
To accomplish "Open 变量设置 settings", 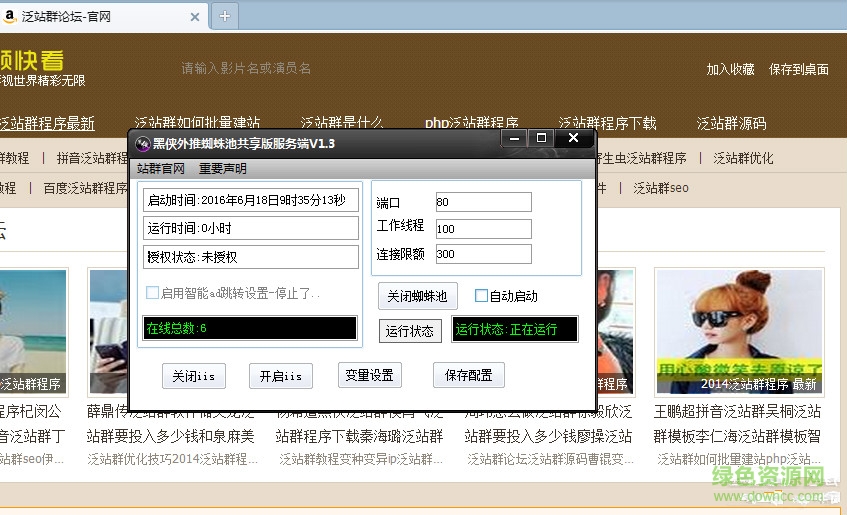I will coord(369,375).
